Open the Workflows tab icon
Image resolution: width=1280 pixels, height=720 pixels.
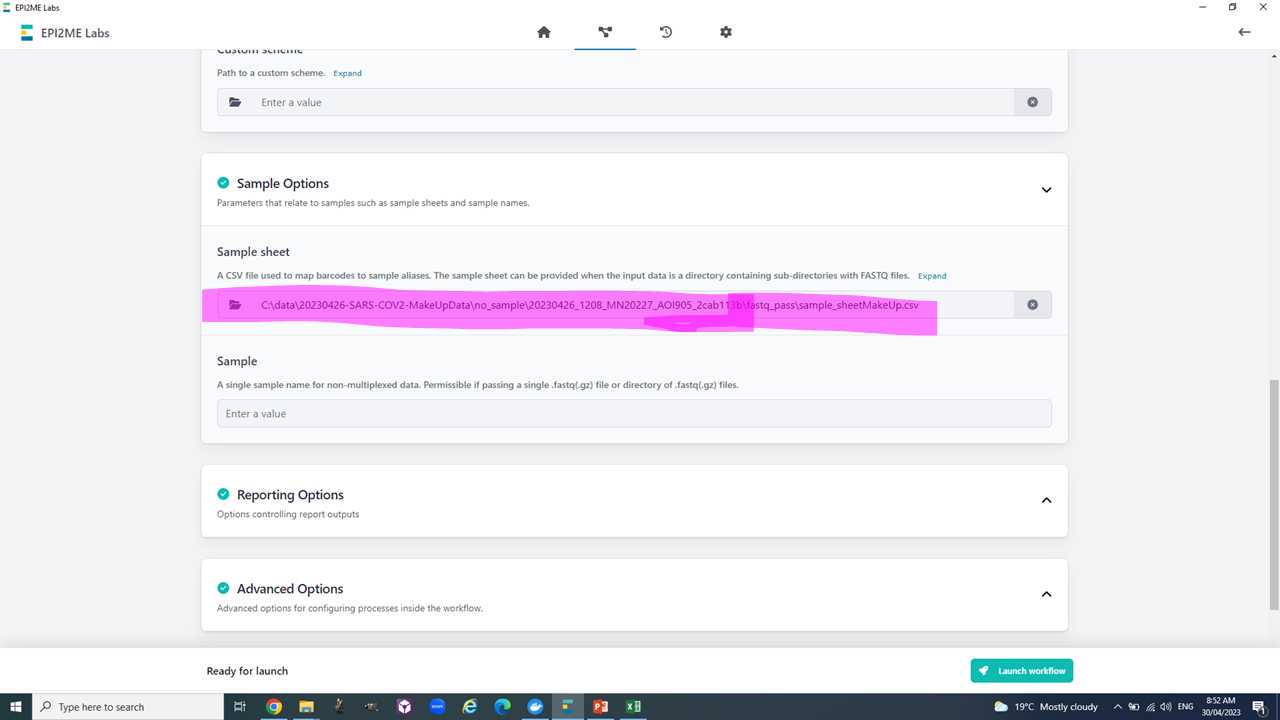point(605,32)
